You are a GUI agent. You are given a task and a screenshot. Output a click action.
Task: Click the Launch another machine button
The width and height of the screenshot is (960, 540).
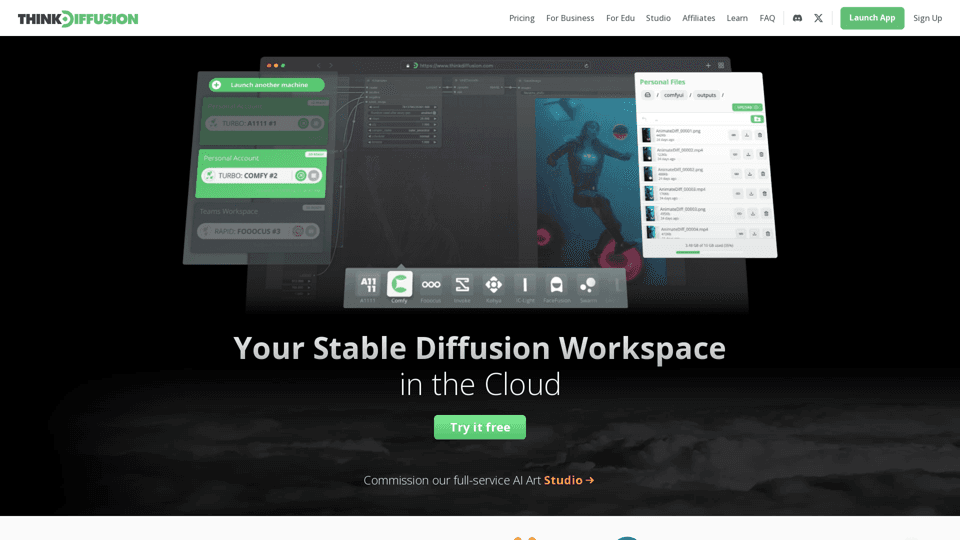(x=267, y=85)
